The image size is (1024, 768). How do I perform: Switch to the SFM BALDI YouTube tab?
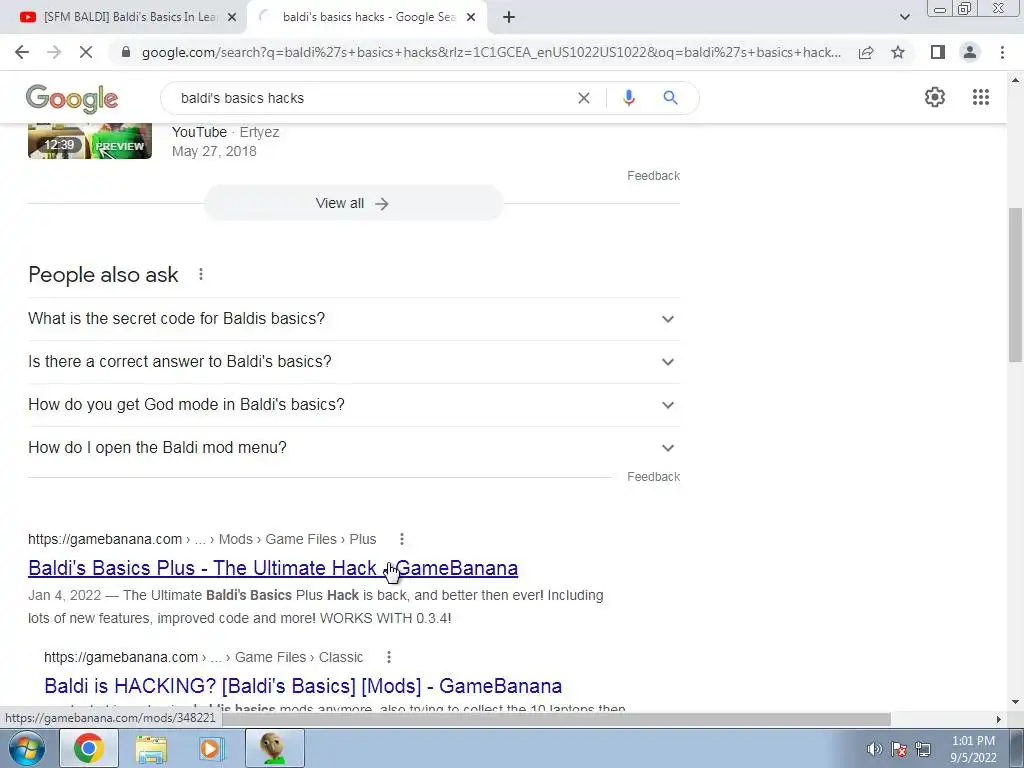123,17
